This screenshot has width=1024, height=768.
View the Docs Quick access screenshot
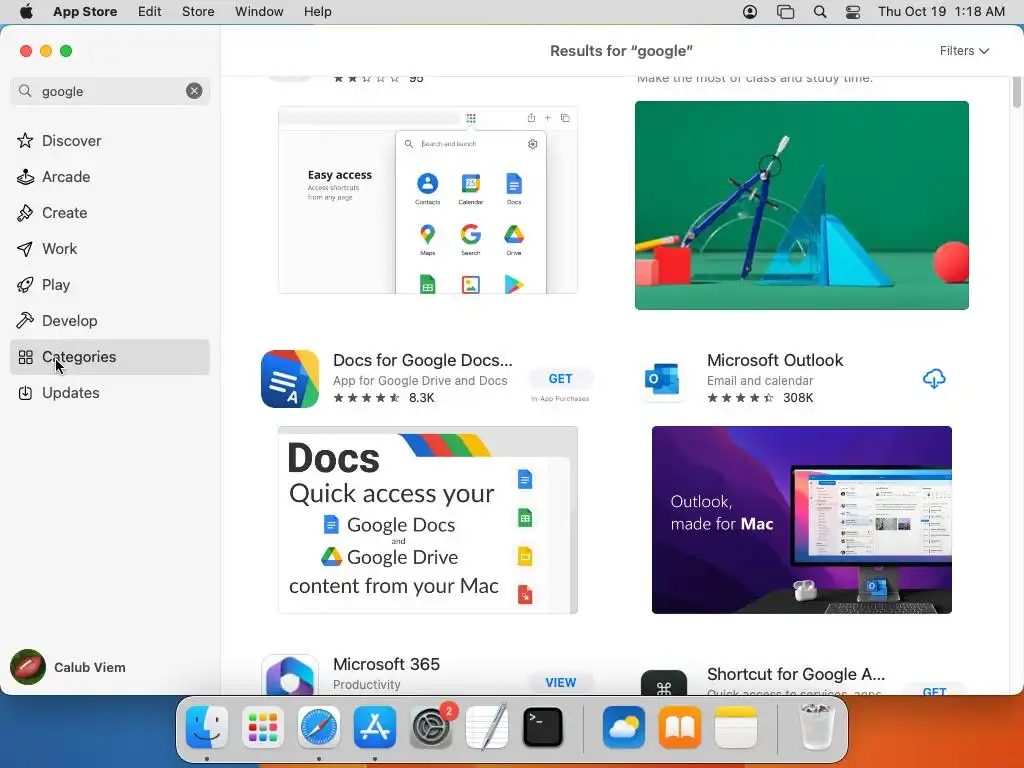click(428, 520)
